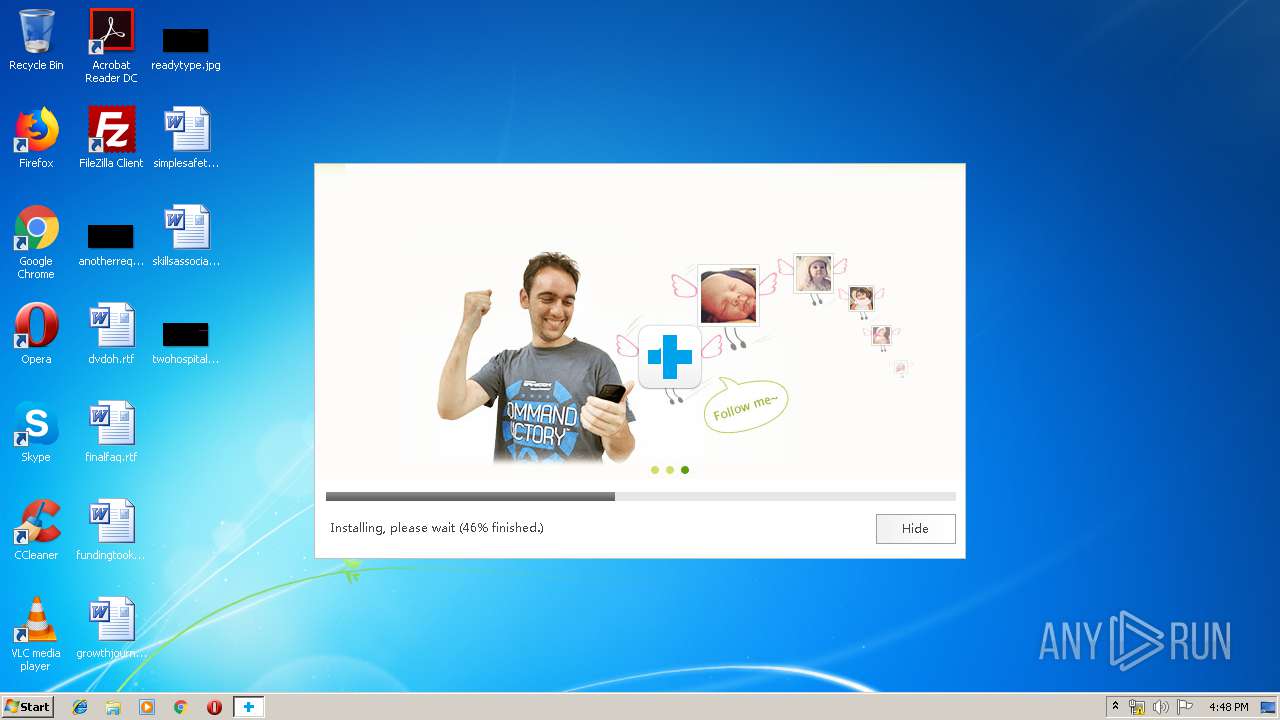Select the VLC media player shortcut

coord(36,635)
